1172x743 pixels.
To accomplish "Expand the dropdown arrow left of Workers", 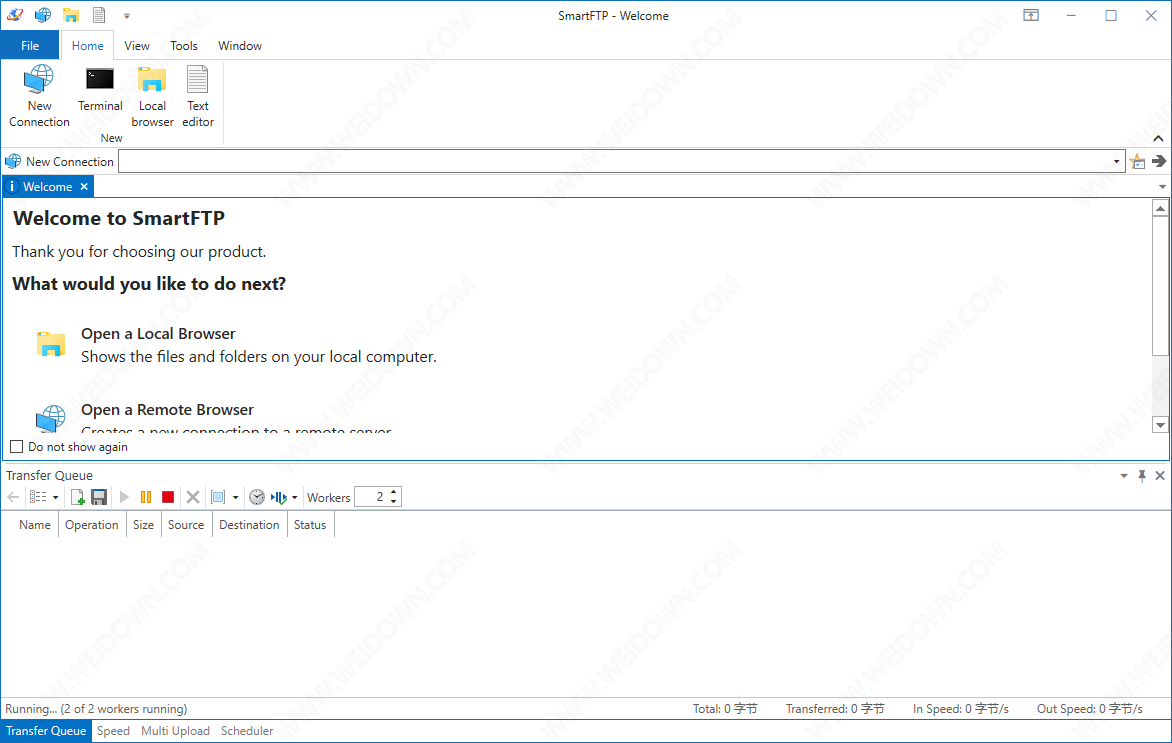I will coord(294,498).
